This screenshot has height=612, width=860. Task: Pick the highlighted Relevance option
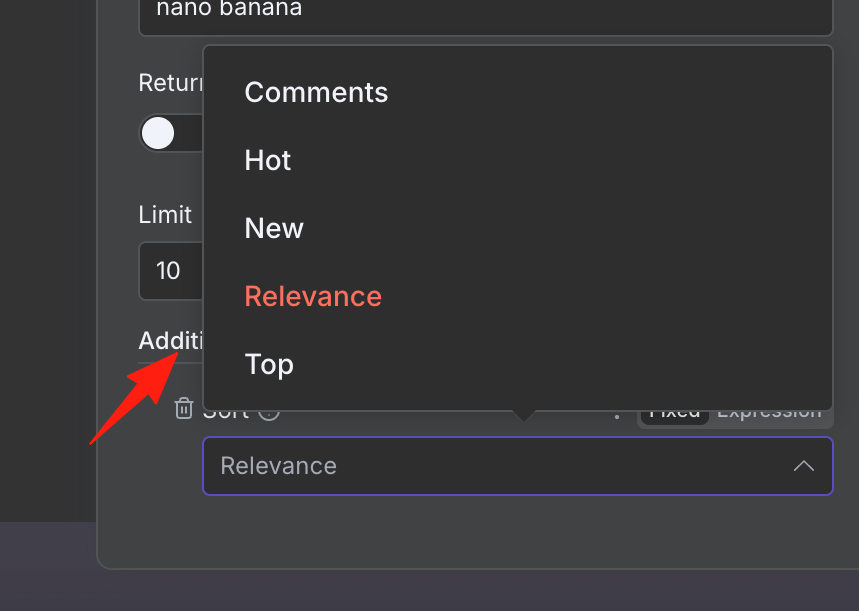click(x=313, y=296)
